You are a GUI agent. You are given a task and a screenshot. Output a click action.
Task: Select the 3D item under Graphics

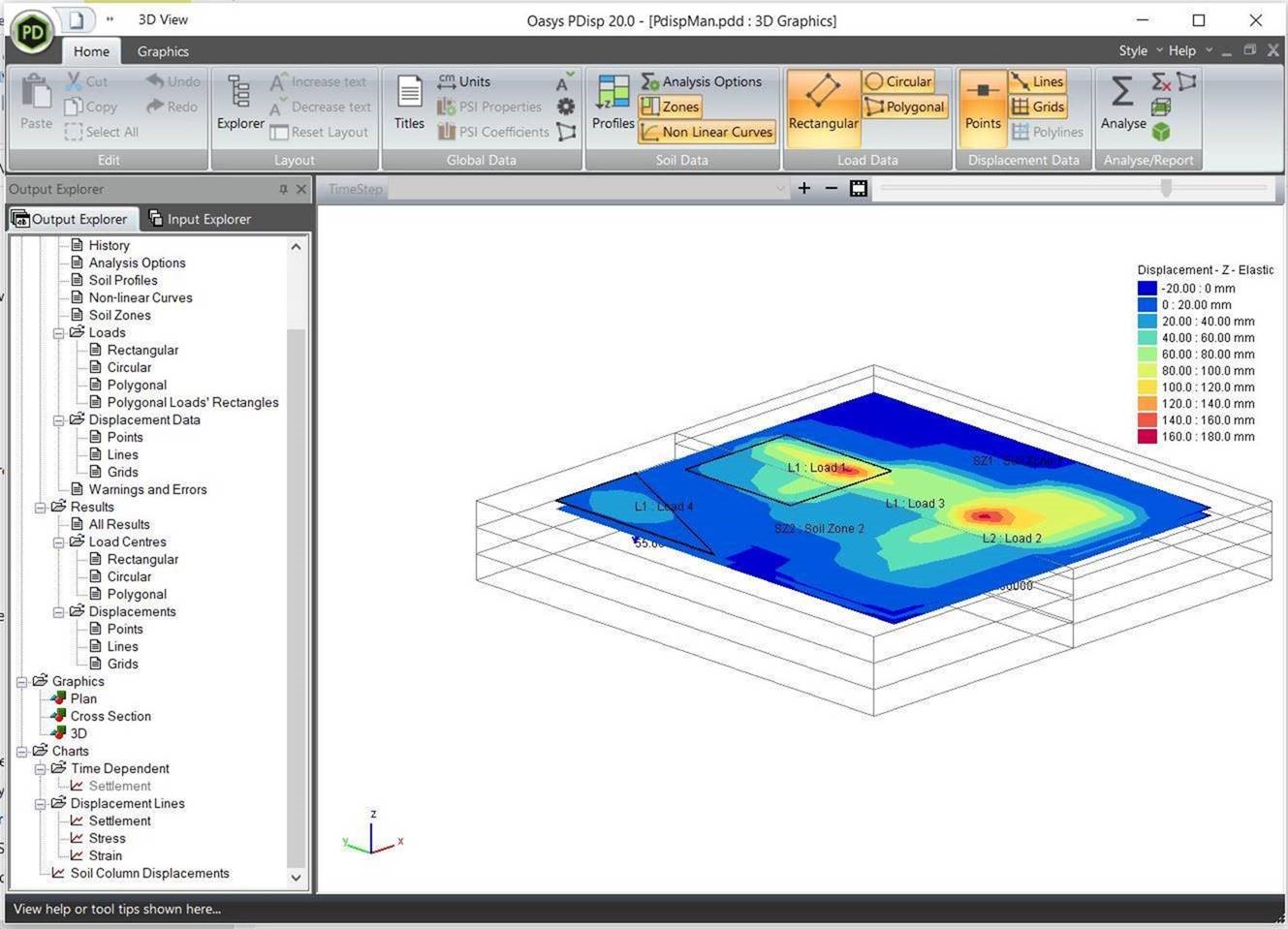(x=77, y=733)
